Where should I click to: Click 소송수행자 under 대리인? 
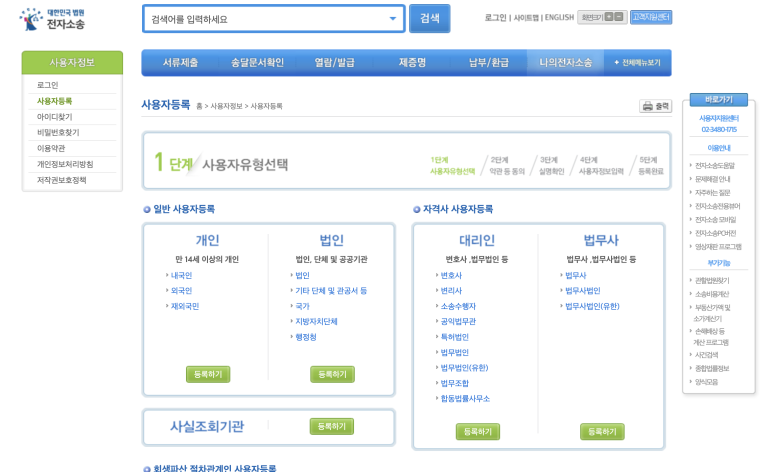[458, 306]
